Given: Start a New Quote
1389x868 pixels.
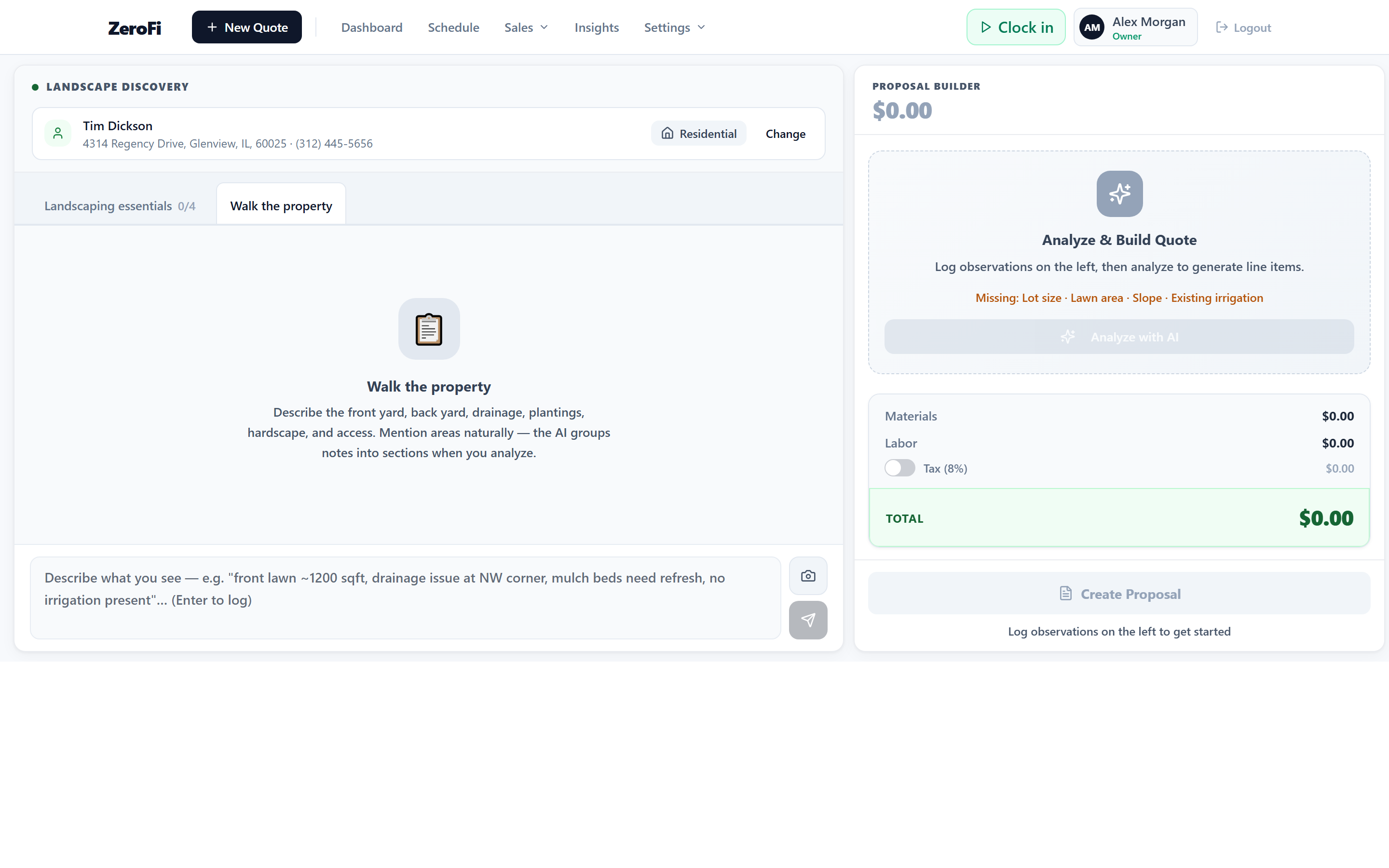Looking at the screenshot, I should click(246, 27).
